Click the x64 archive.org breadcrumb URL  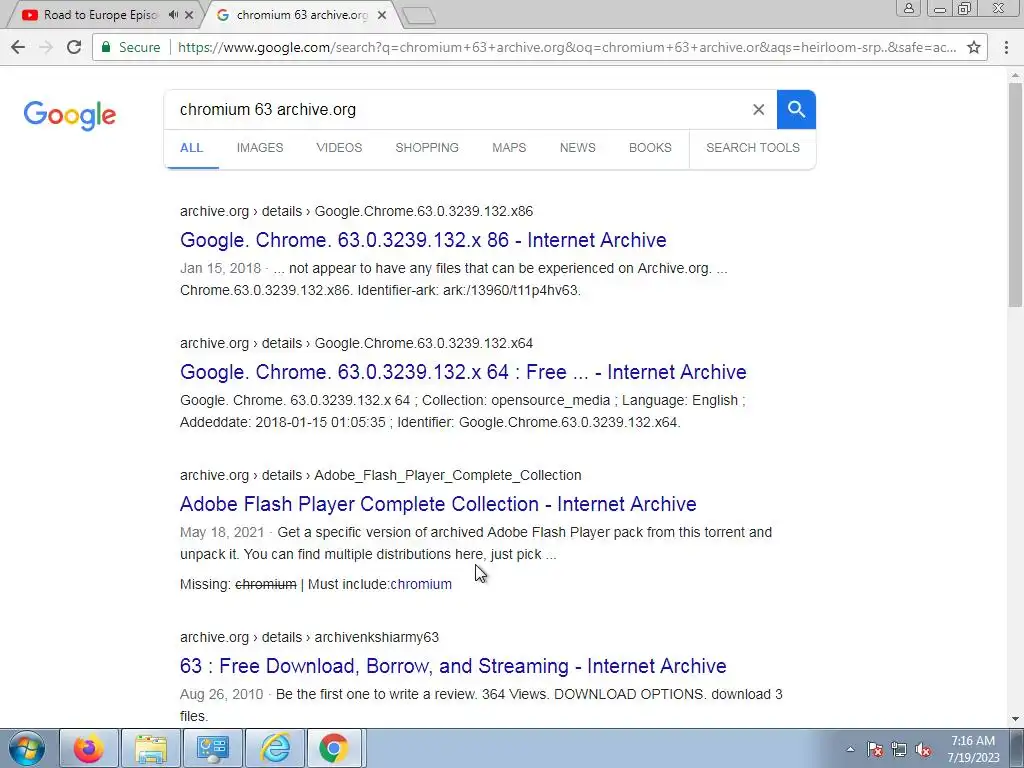coord(357,343)
